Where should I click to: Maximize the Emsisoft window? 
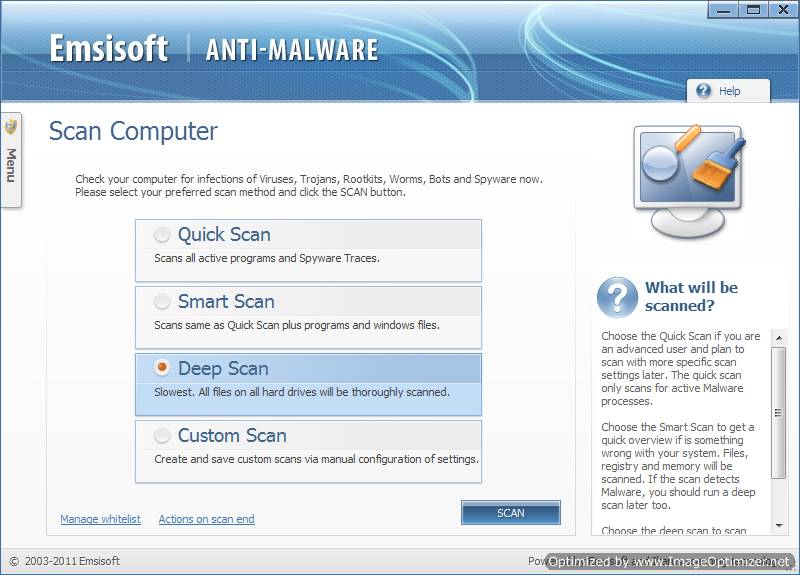753,10
